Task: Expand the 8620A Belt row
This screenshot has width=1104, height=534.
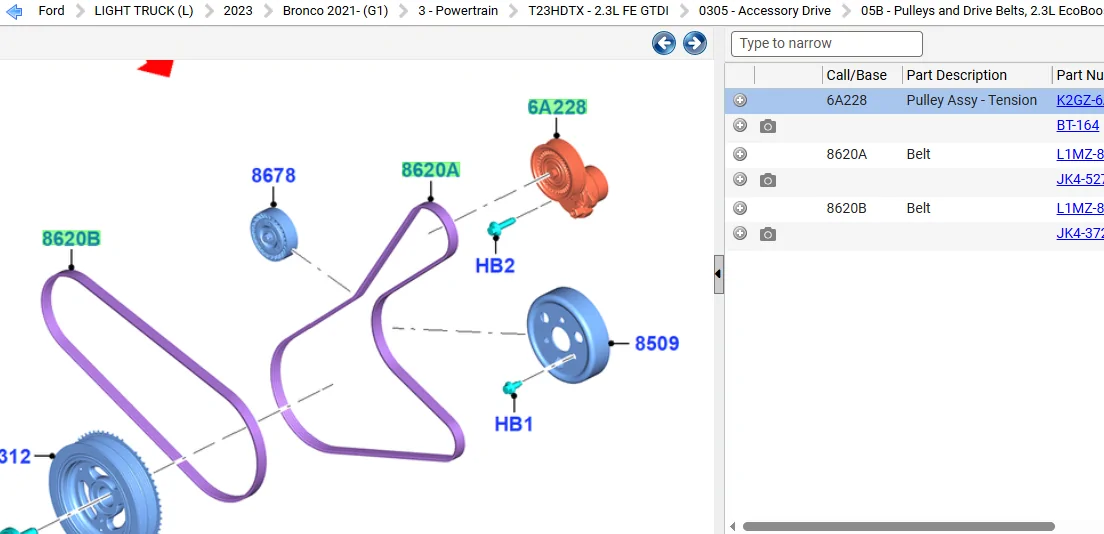Action: [x=739, y=154]
